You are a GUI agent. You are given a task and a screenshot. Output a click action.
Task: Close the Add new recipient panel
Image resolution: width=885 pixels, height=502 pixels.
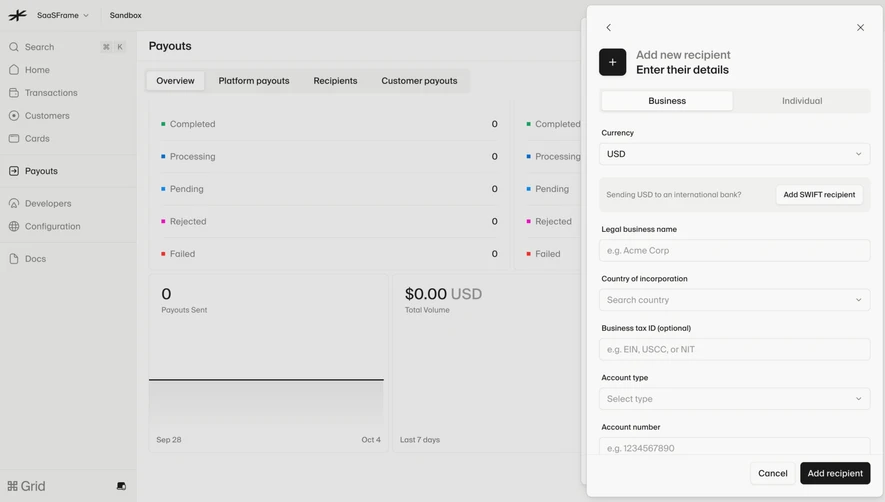coord(860,27)
